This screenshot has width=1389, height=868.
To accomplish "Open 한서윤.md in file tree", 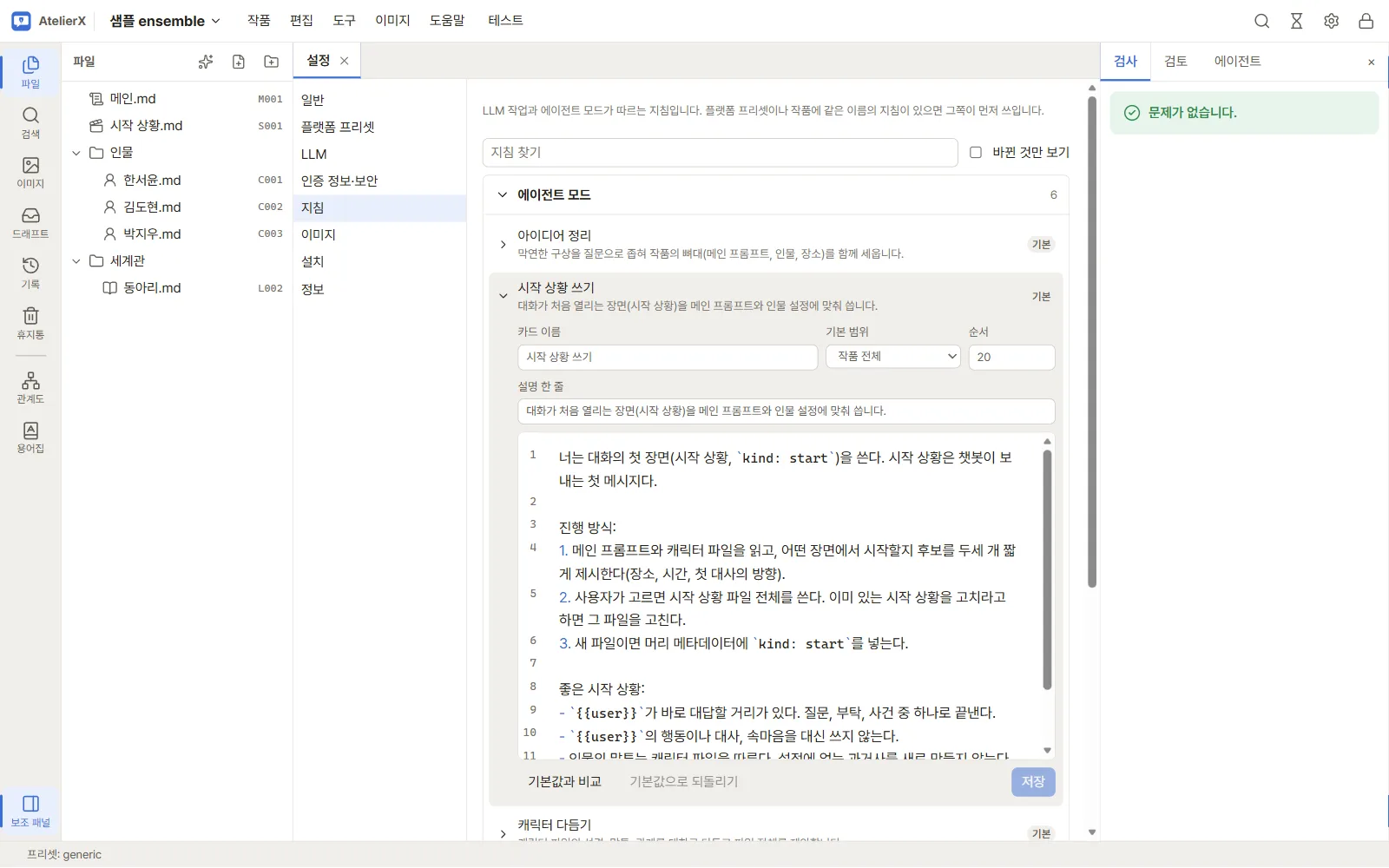I will 178,180.
